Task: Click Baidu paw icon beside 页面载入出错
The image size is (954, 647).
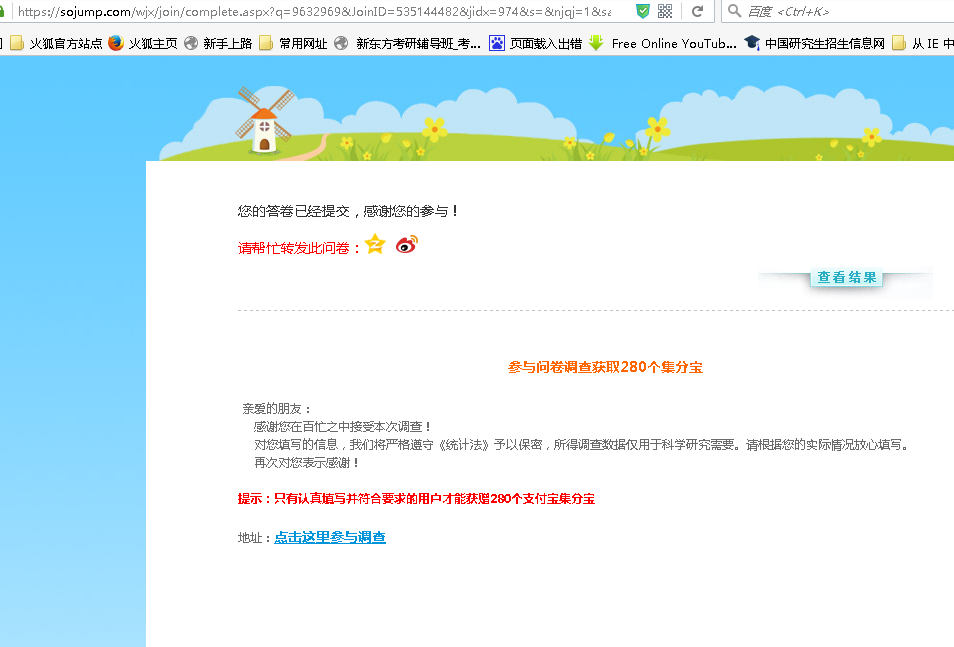Action: (x=497, y=43)
